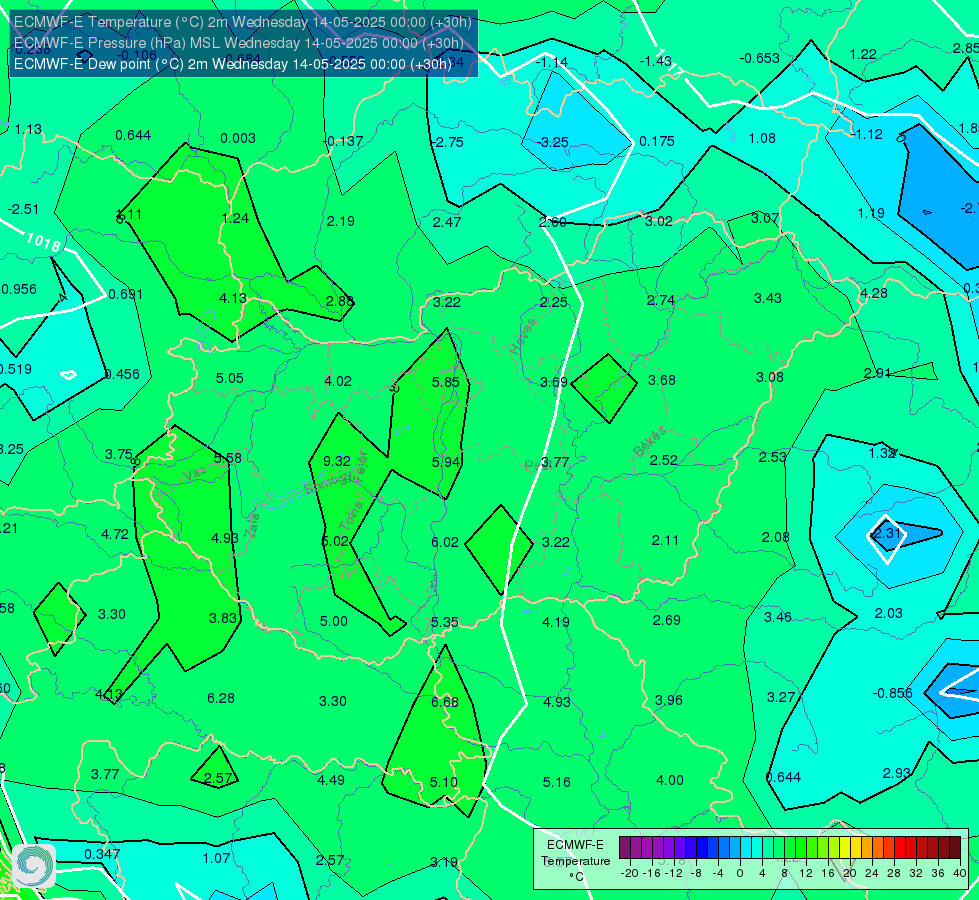Click the Tolna region name
The image size is (979, 900).
point(351,516)
